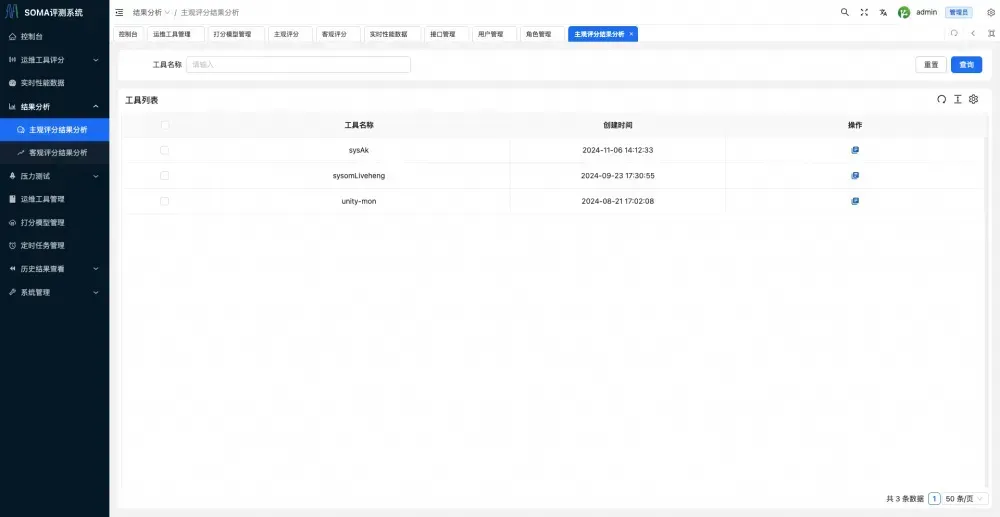This screenshot has height=517, width=1000.
Task: Select 主观评分结果分析 in the sidebar
Action: [x=54, y=130]
